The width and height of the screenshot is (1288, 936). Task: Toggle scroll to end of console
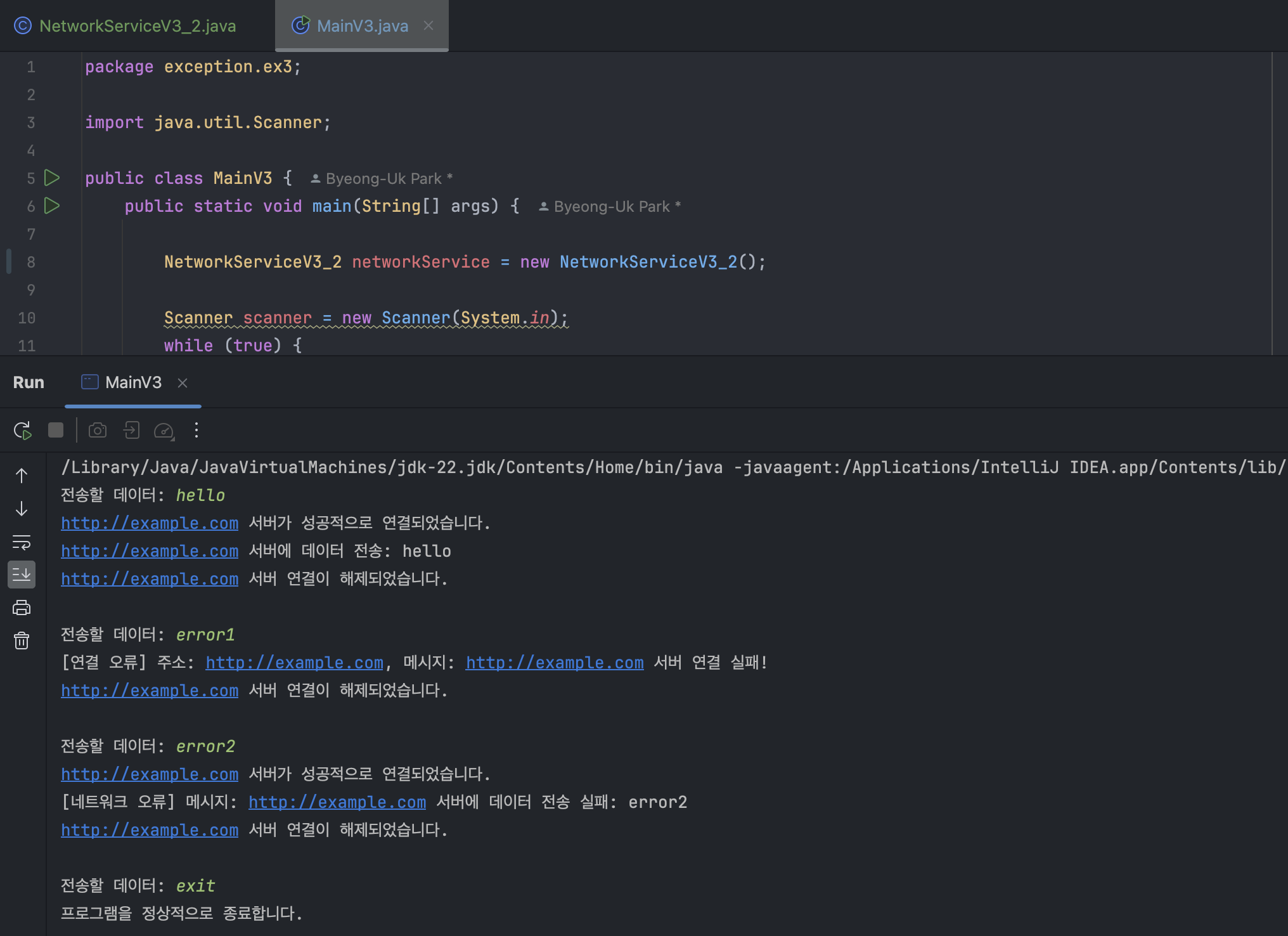pos(22,575)
